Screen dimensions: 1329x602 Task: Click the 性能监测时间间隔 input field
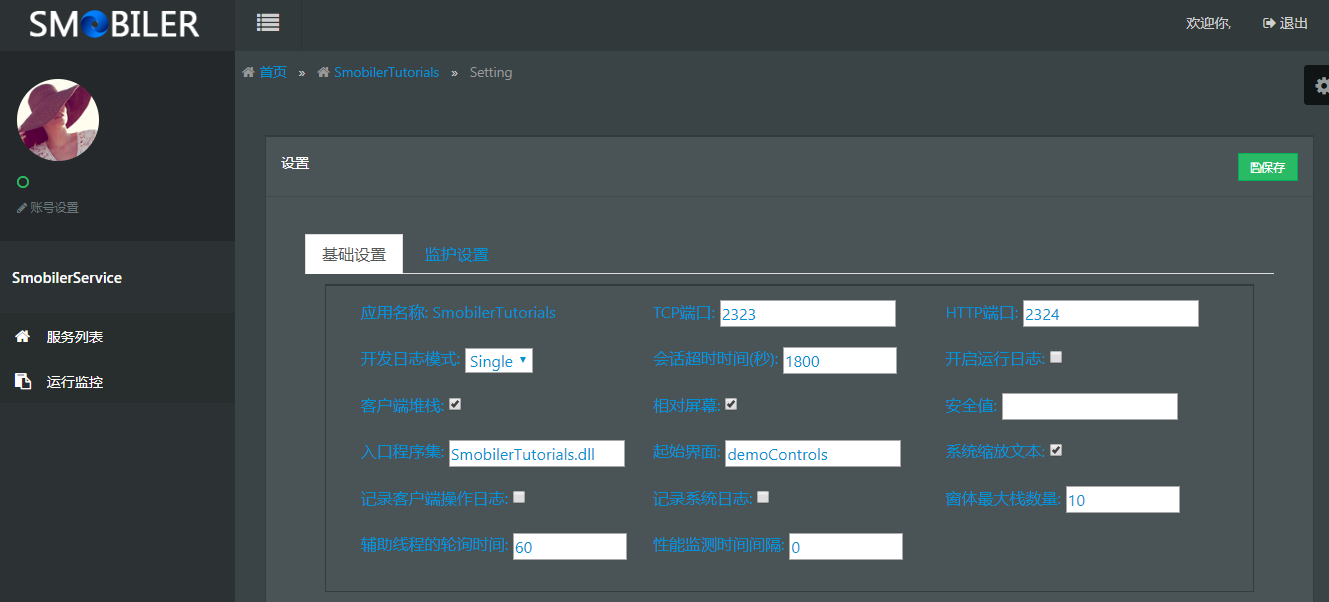[846, 547]
